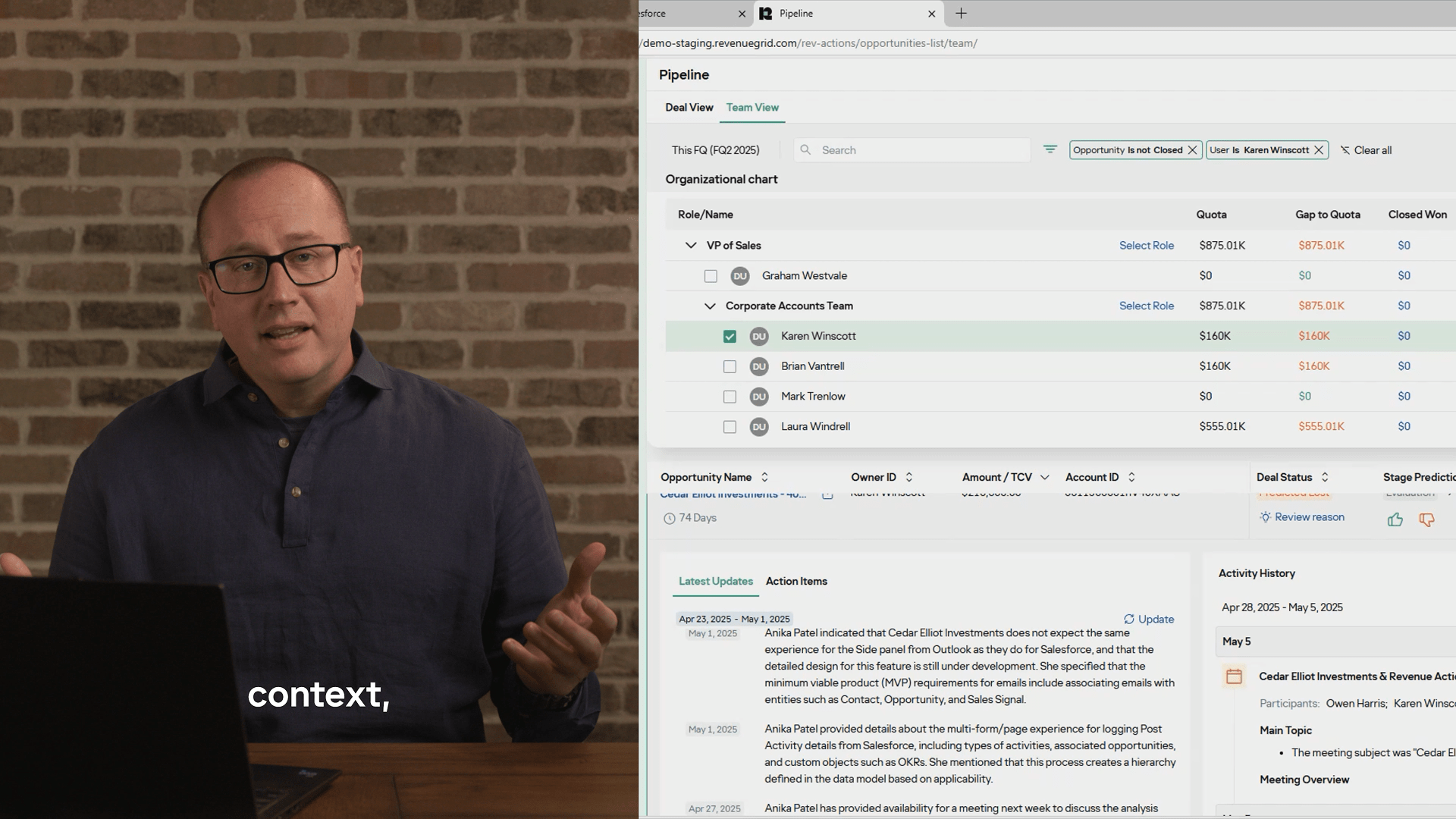Clear all applied filters
Viewport: 1456px width, 819px height.
(x=1366, y=150)
